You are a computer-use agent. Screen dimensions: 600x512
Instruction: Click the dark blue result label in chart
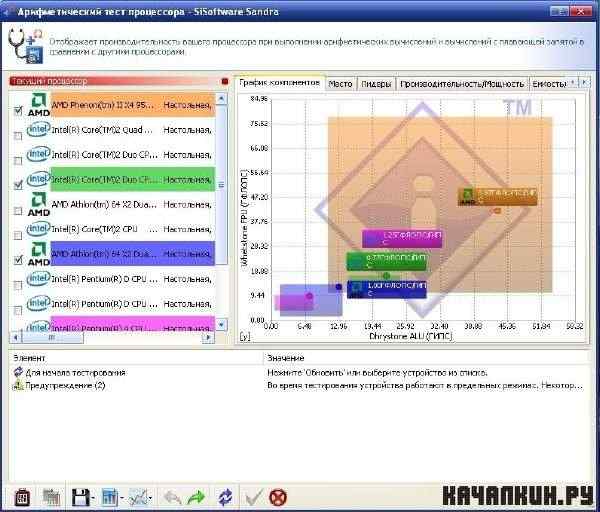point(387,289)
